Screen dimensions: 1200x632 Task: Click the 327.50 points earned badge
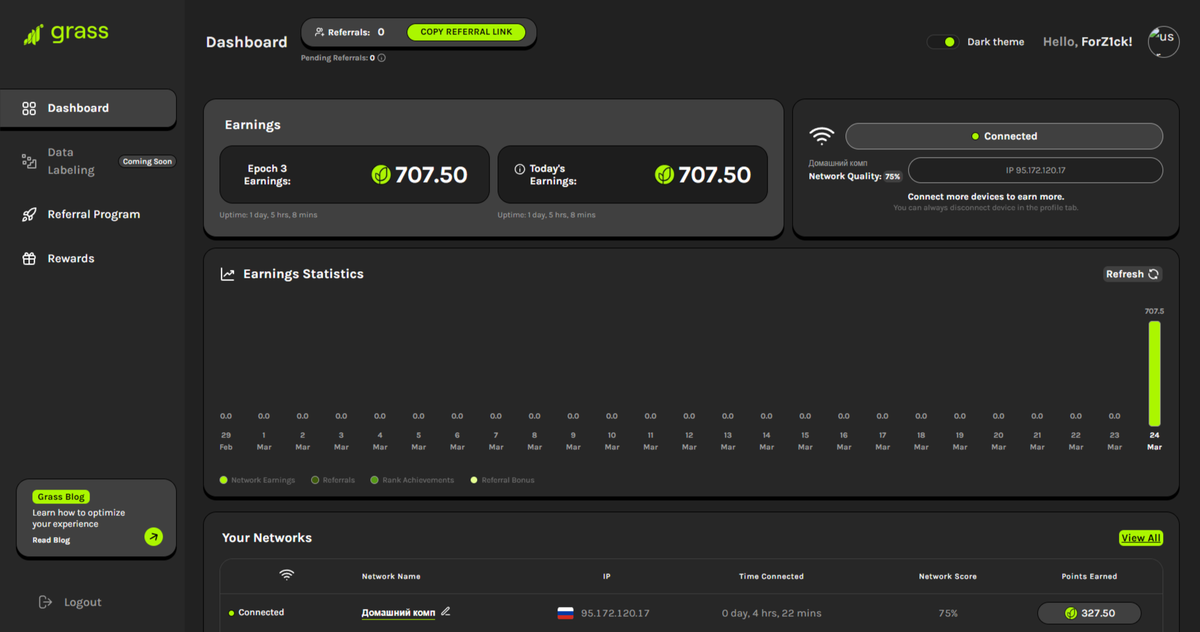(1089, 613)
